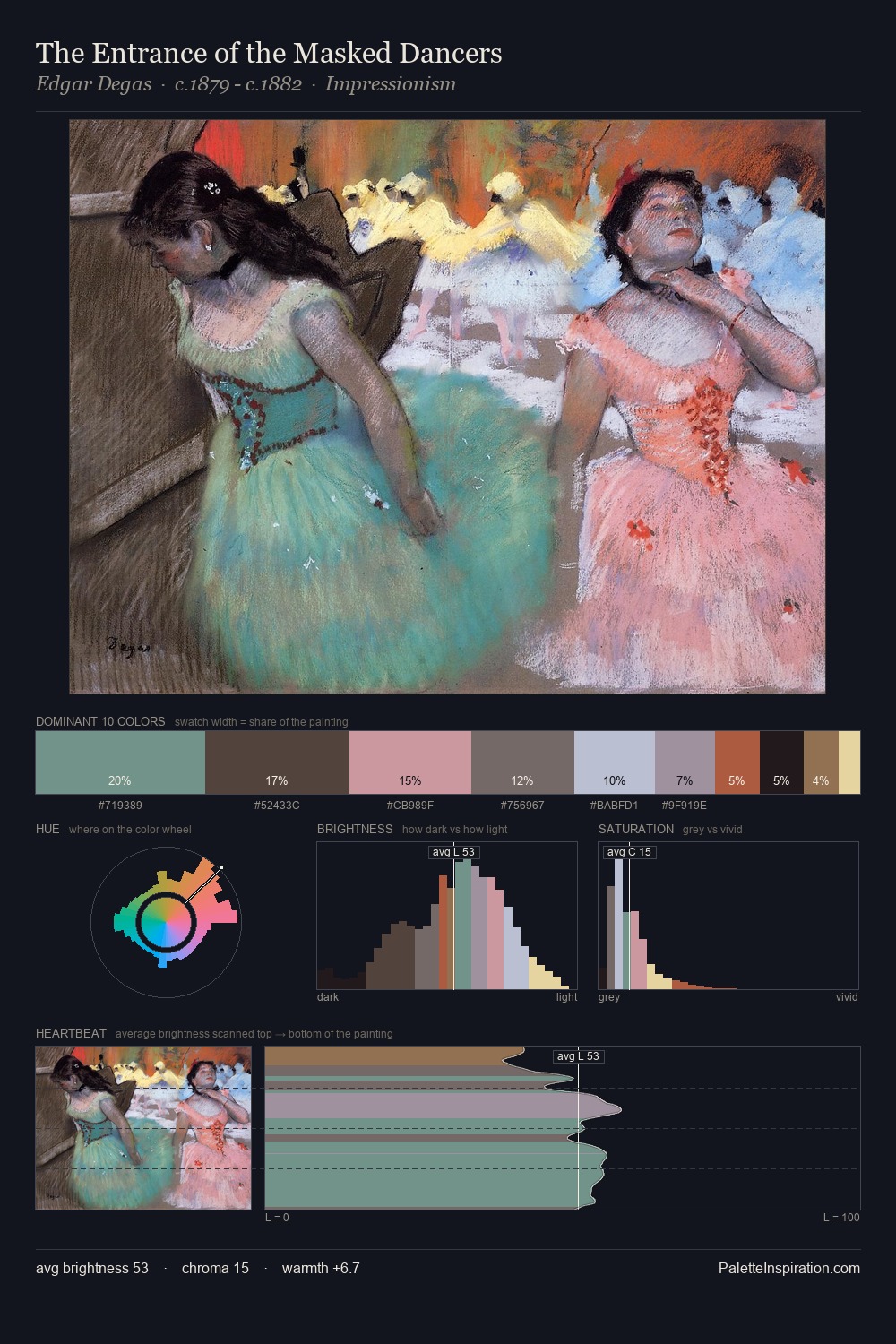Click the 'L = 100' heartbeat axis label
896x1344 pixels.
pos(841,1218)
